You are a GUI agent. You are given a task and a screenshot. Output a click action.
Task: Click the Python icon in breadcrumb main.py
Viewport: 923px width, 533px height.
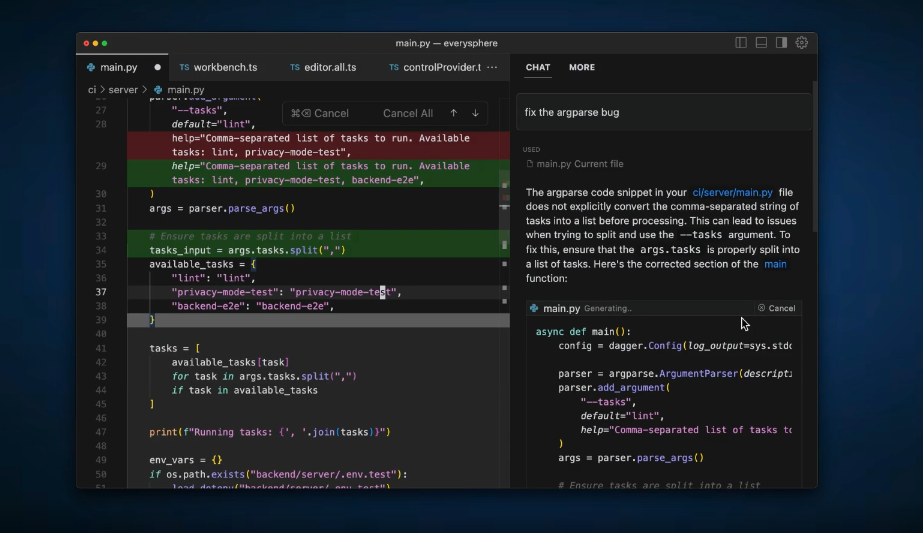pos(159,90)
